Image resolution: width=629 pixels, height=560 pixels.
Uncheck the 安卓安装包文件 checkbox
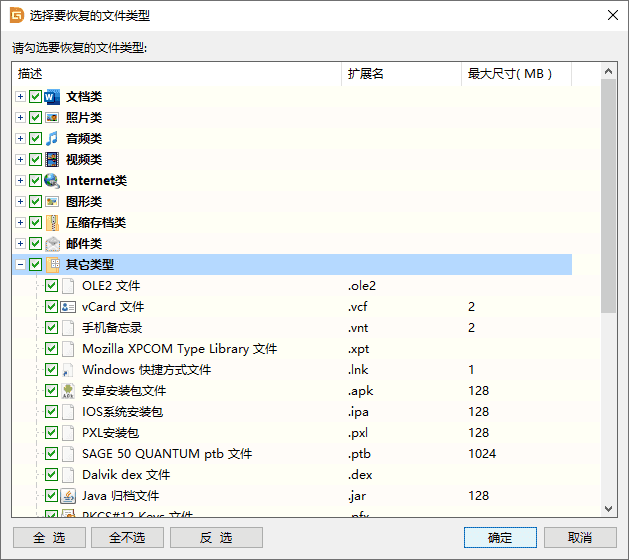click(51, 391)
